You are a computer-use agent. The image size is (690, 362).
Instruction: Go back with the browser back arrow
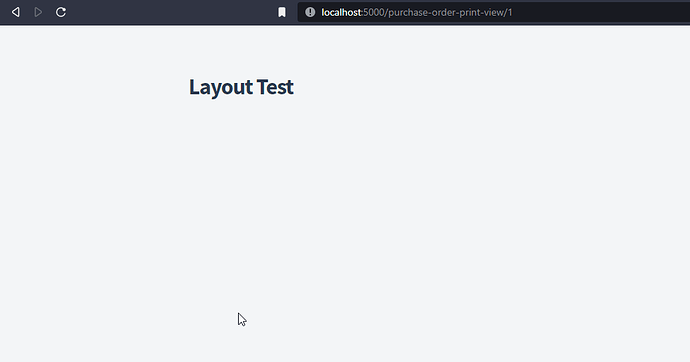[16, 12]
